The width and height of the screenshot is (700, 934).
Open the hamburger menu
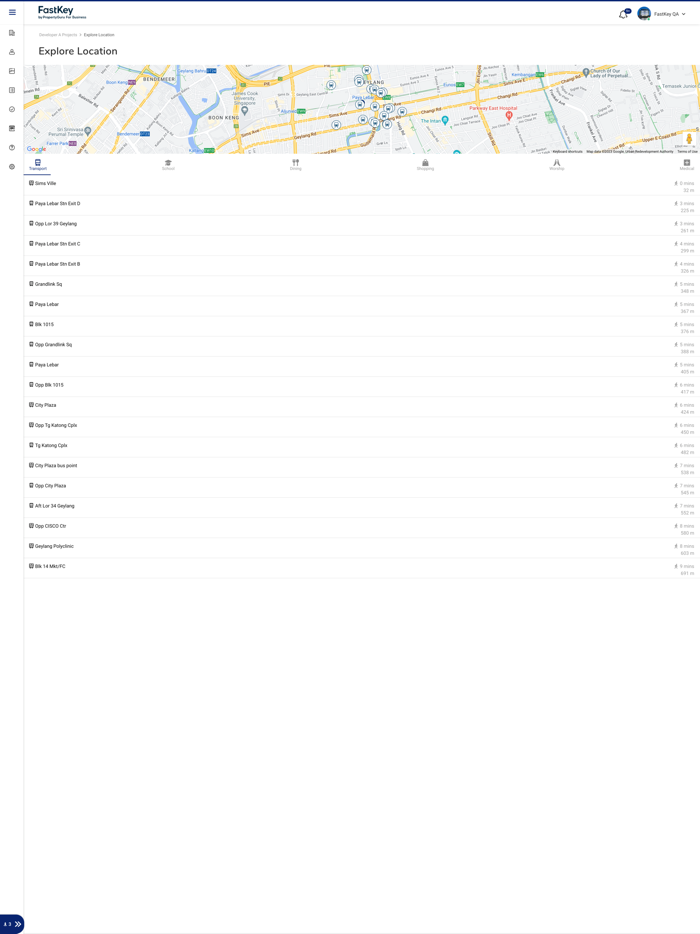[12, 12]
